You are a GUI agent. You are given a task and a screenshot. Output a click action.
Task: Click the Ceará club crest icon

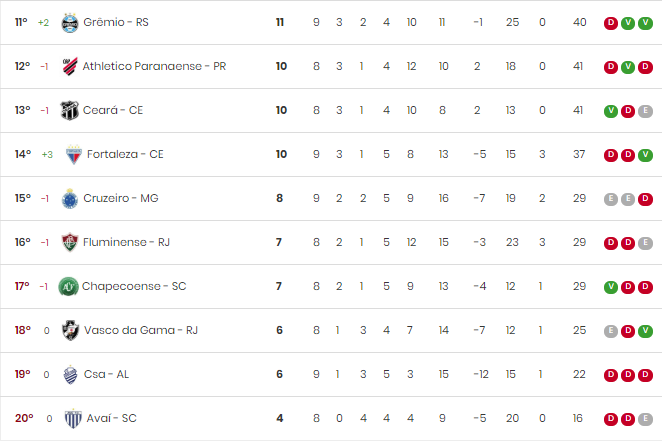[69, 111]
